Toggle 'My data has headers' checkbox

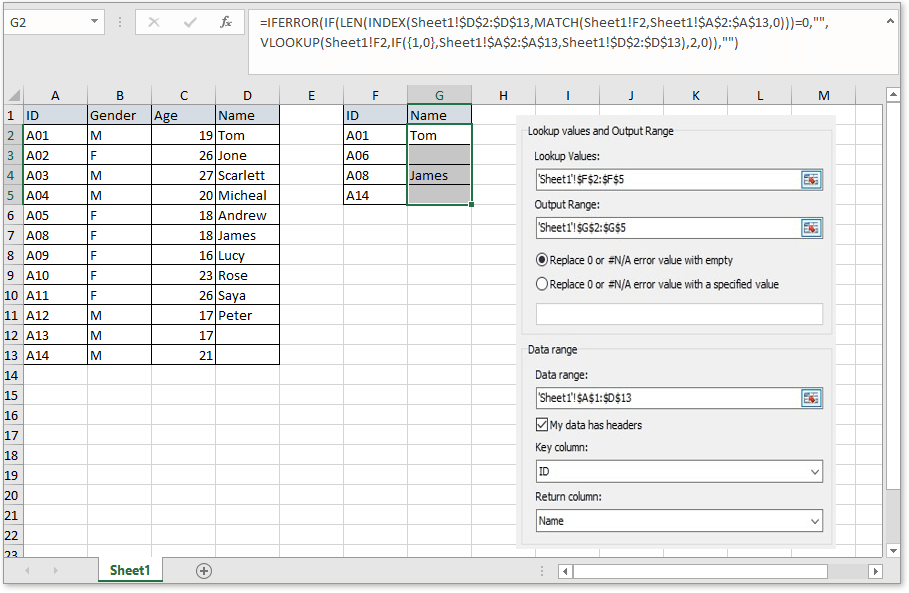tap(542, 425)
